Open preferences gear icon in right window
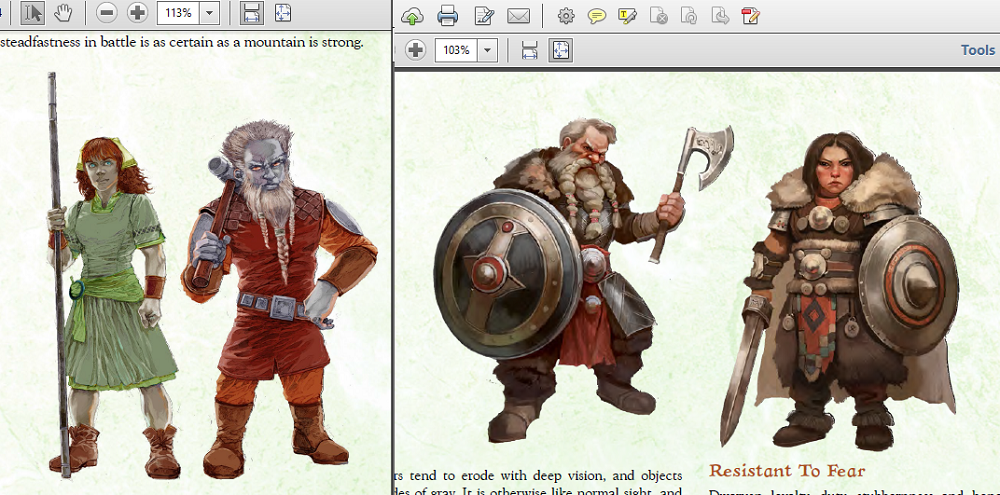Viewport: 1000px width, 495px height. (566, 16)
